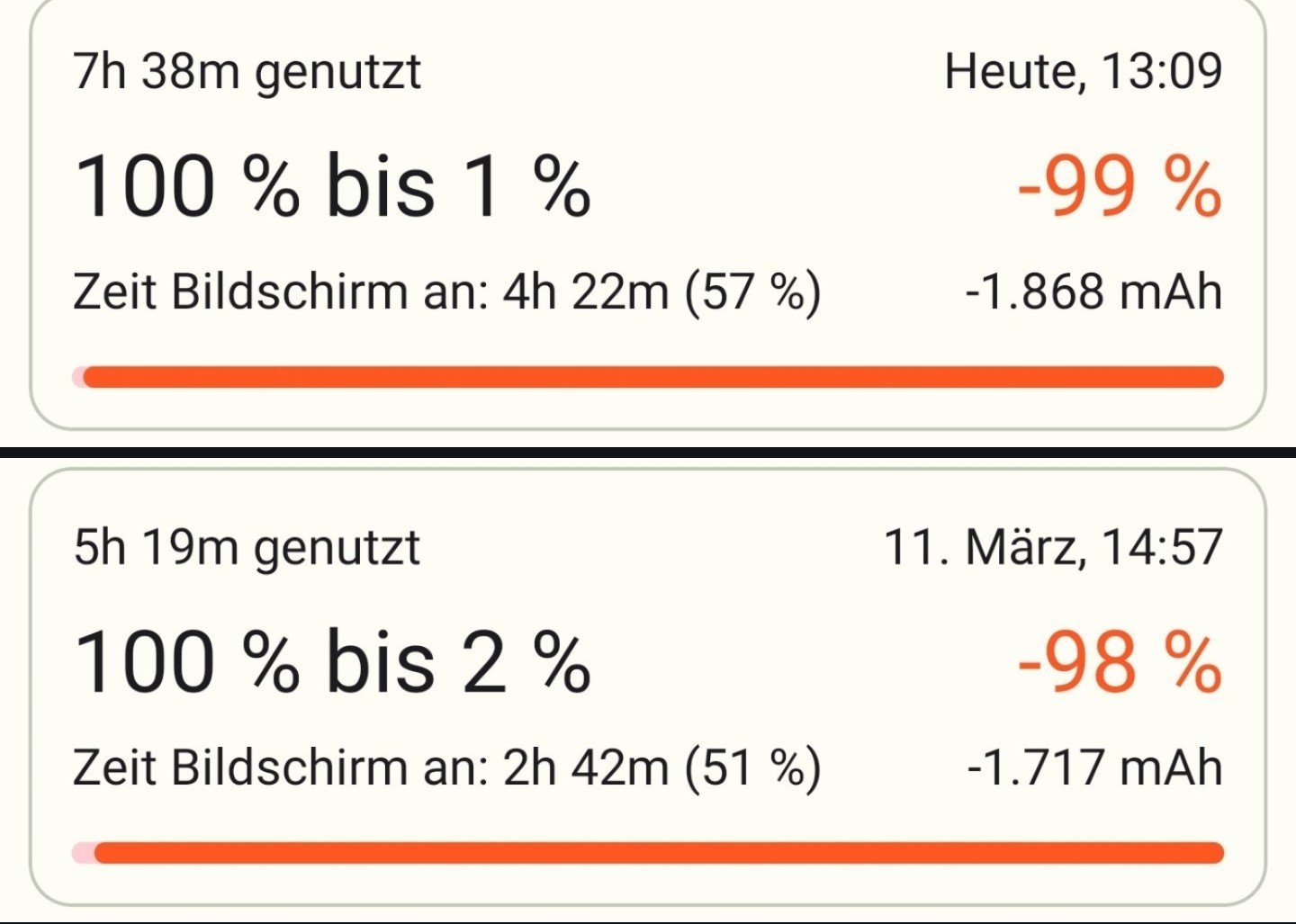This screenshot has height=924, width=1296.
Task: Click the '7h 38m genutzt' usage duration
Action: [x=247, y=72]
